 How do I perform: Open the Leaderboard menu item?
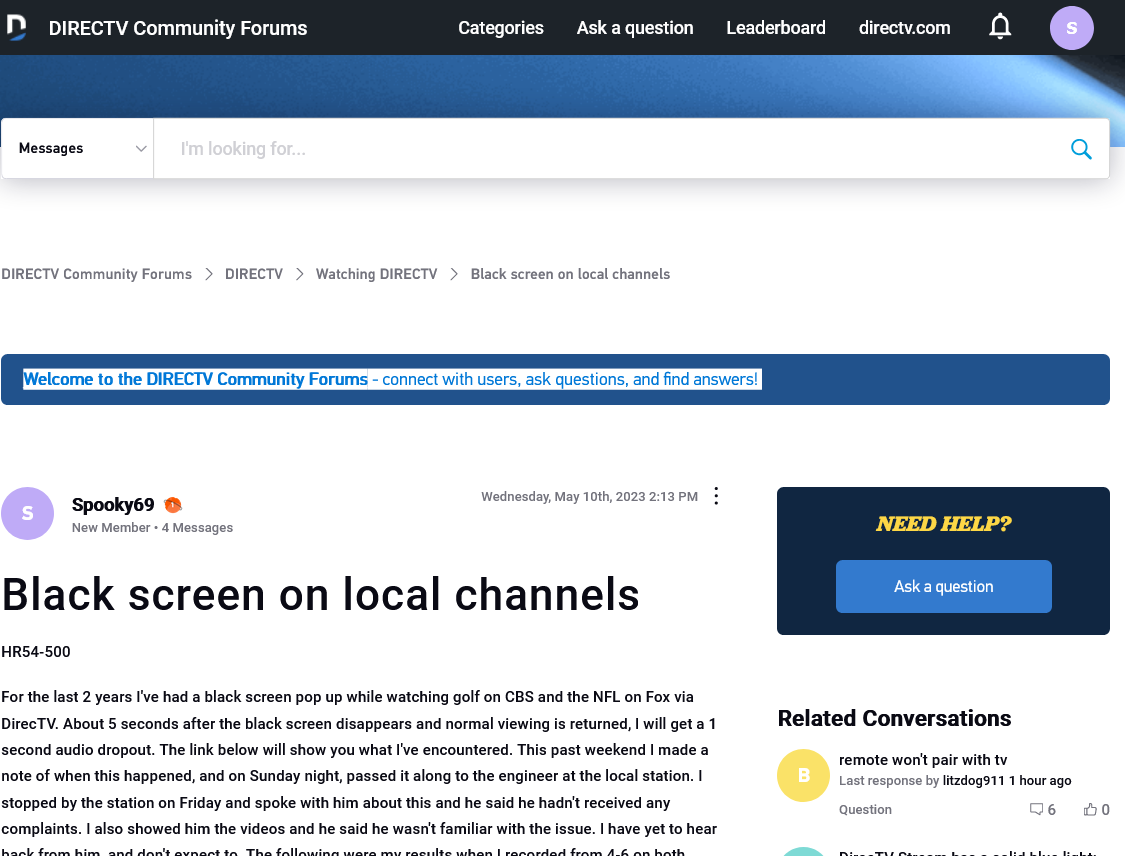point(776,27)
